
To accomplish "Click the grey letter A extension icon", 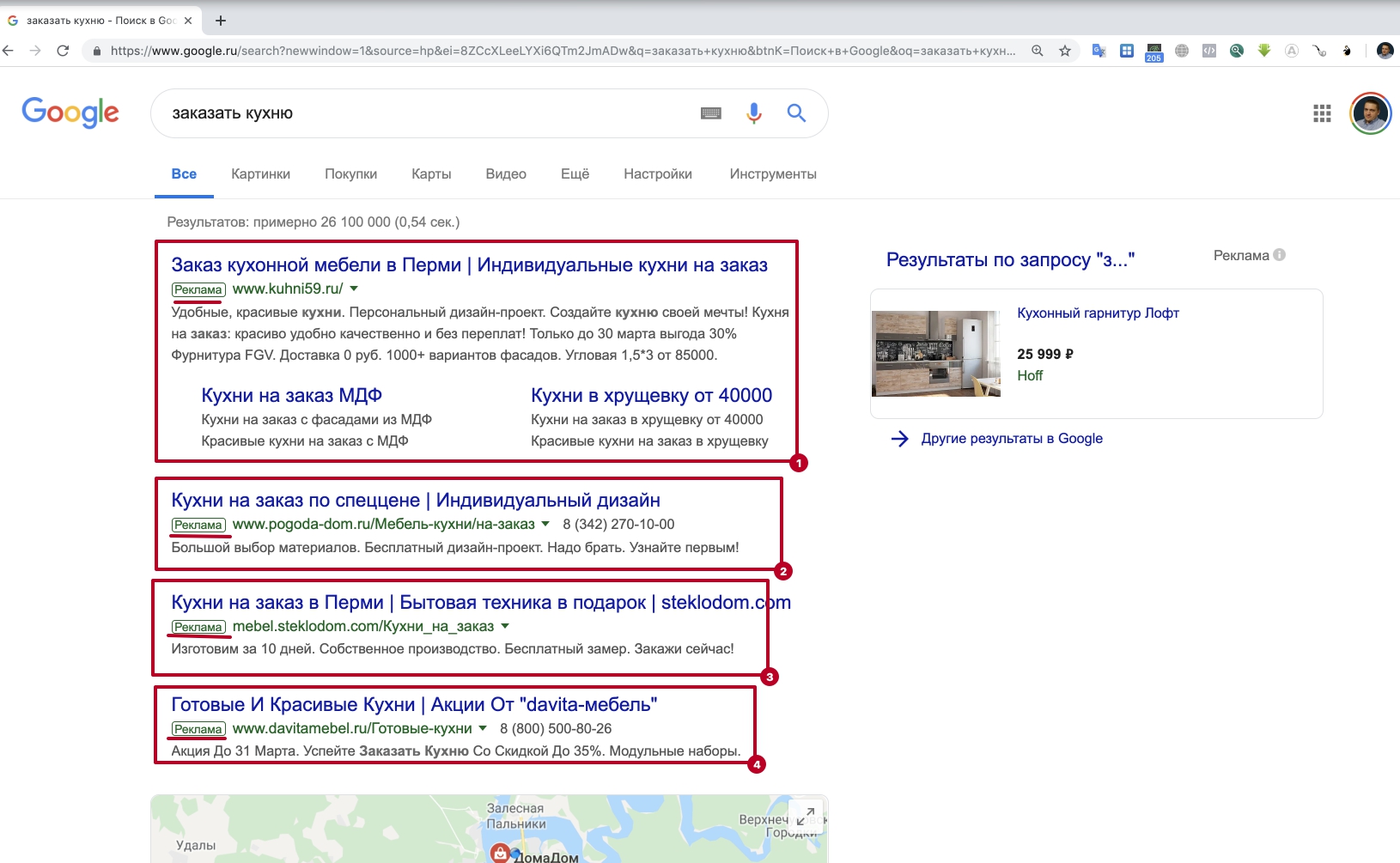I will [1292, 51].
